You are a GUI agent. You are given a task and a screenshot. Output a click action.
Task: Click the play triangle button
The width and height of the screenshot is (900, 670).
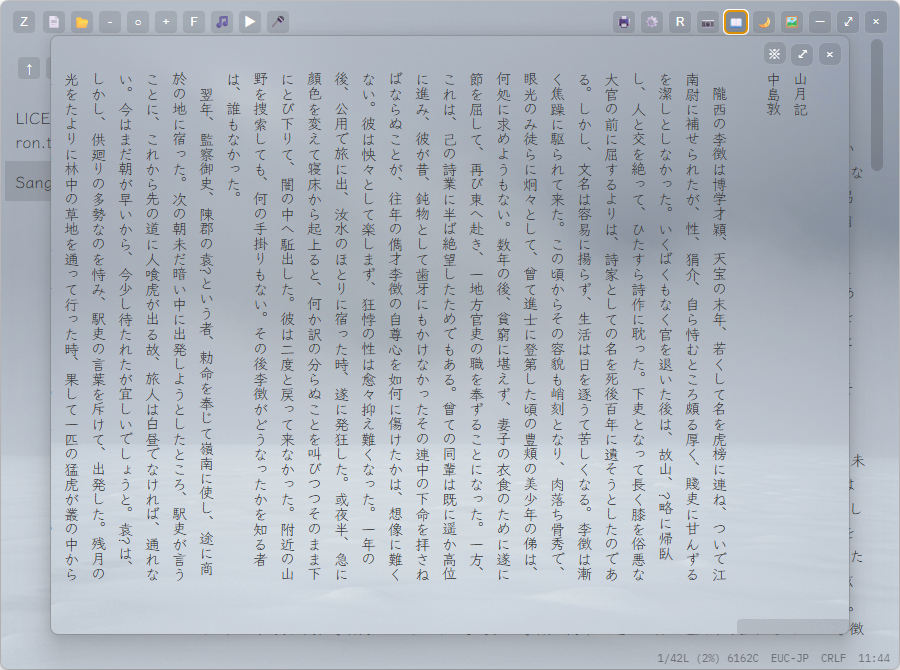pos(250,22)
